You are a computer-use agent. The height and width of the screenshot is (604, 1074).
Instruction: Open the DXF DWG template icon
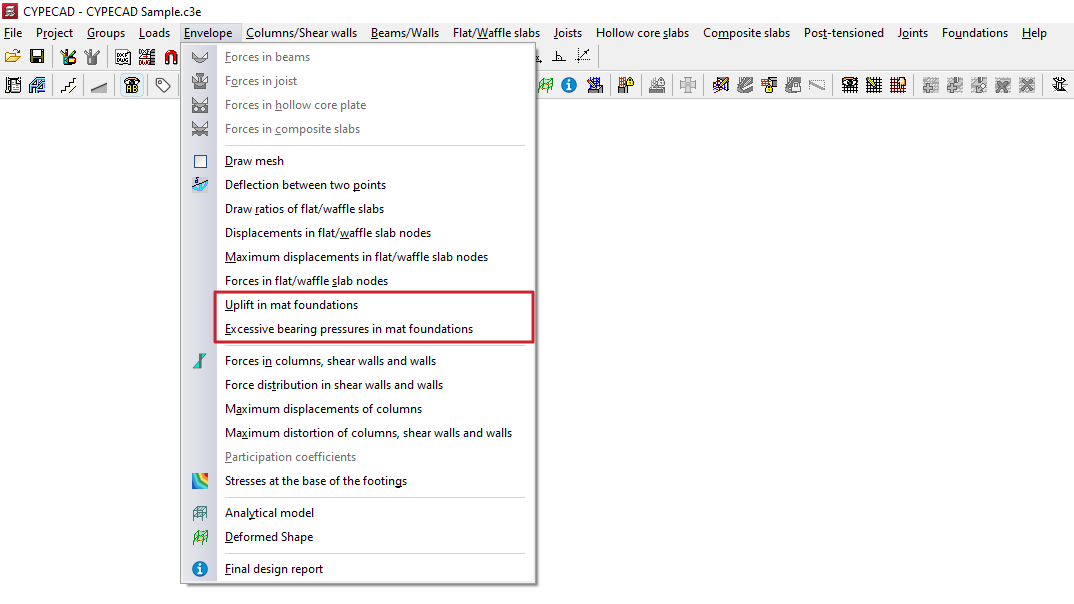pyautogui.click(x=123, y=57)
